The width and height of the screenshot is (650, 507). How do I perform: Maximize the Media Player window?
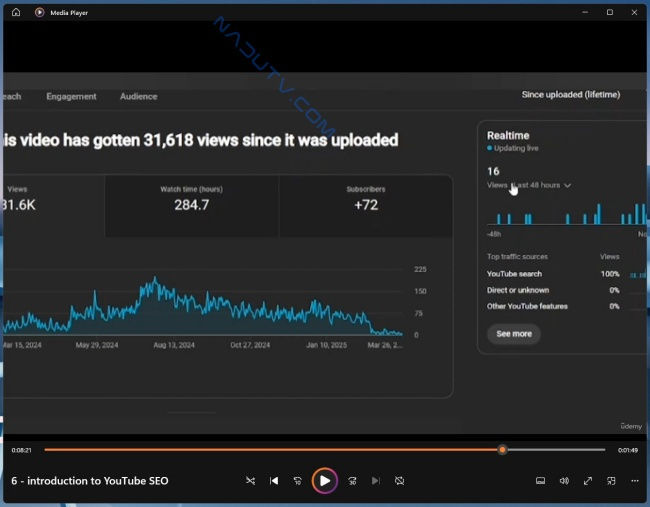point(610,12)
